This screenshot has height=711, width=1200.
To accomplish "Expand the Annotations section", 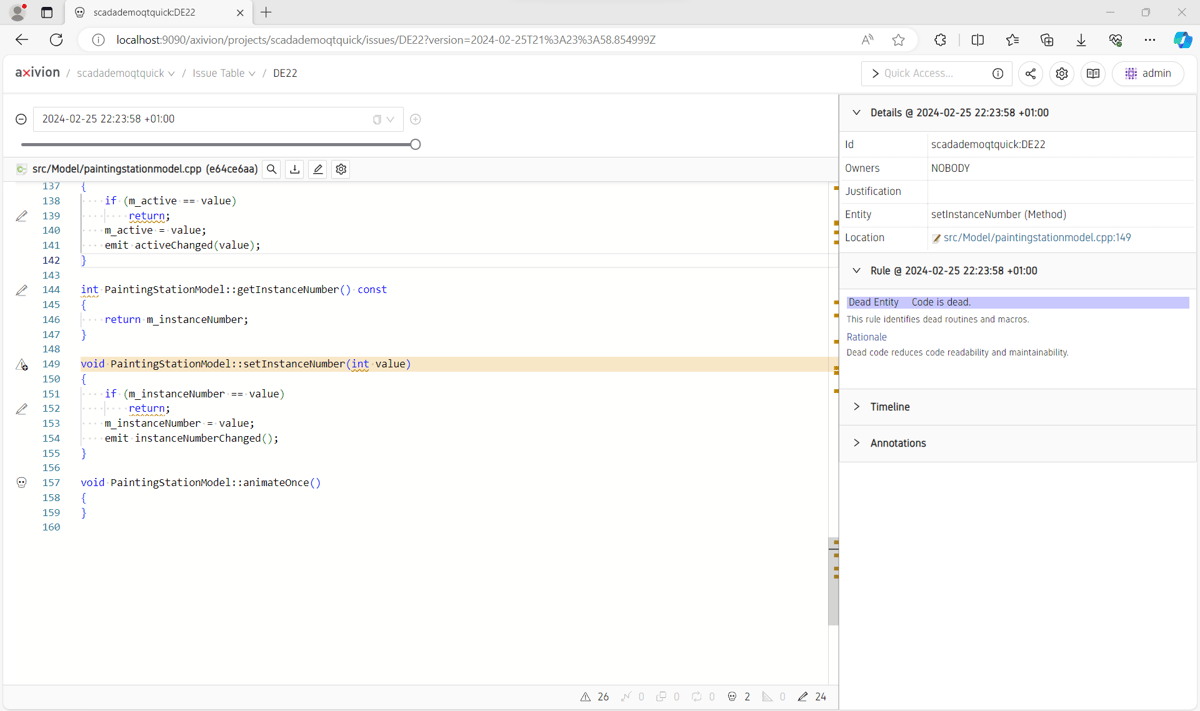I will pyautogui.click(x=897, y=443).
